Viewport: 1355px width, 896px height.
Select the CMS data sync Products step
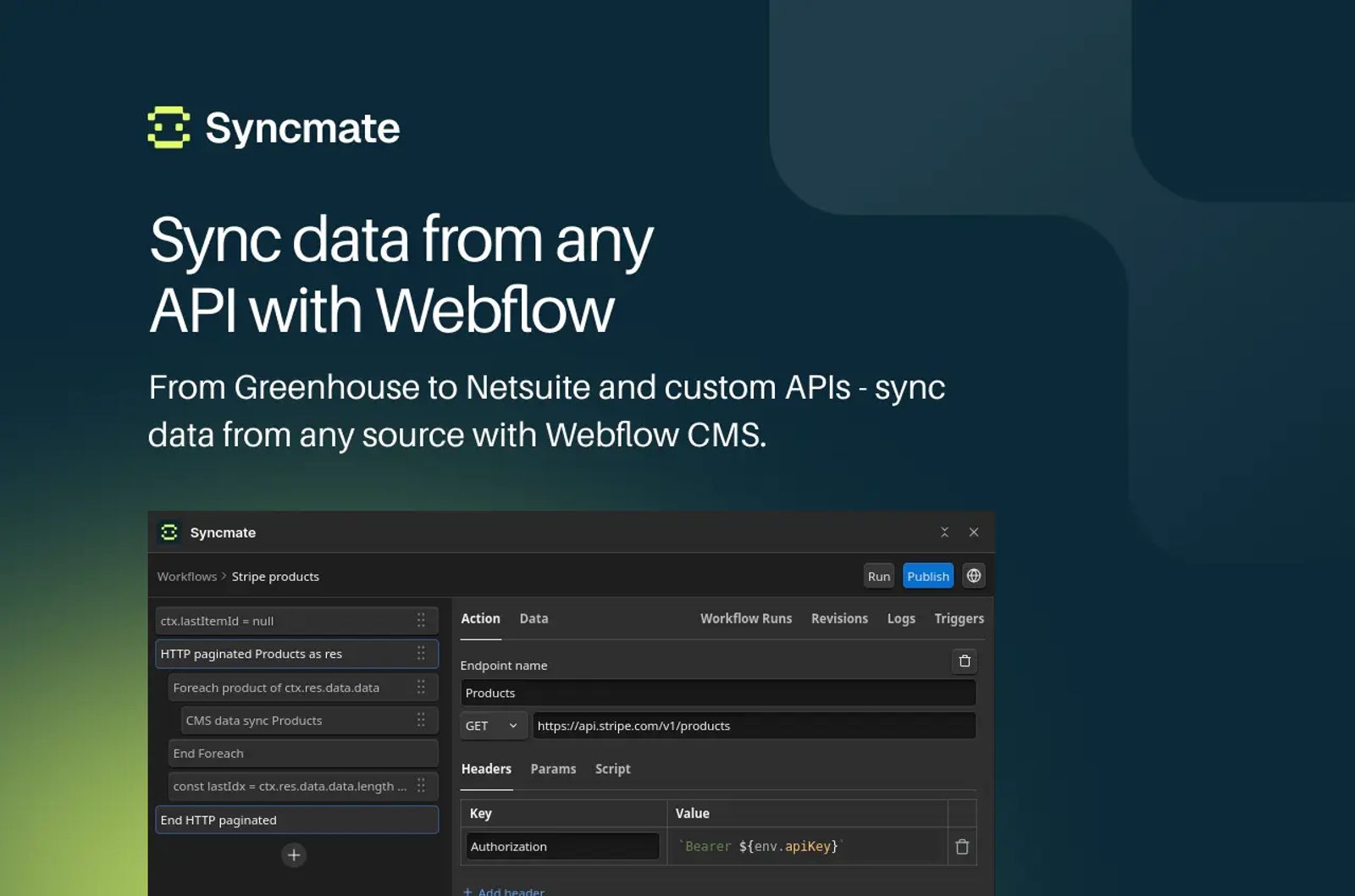coord(309,720)
